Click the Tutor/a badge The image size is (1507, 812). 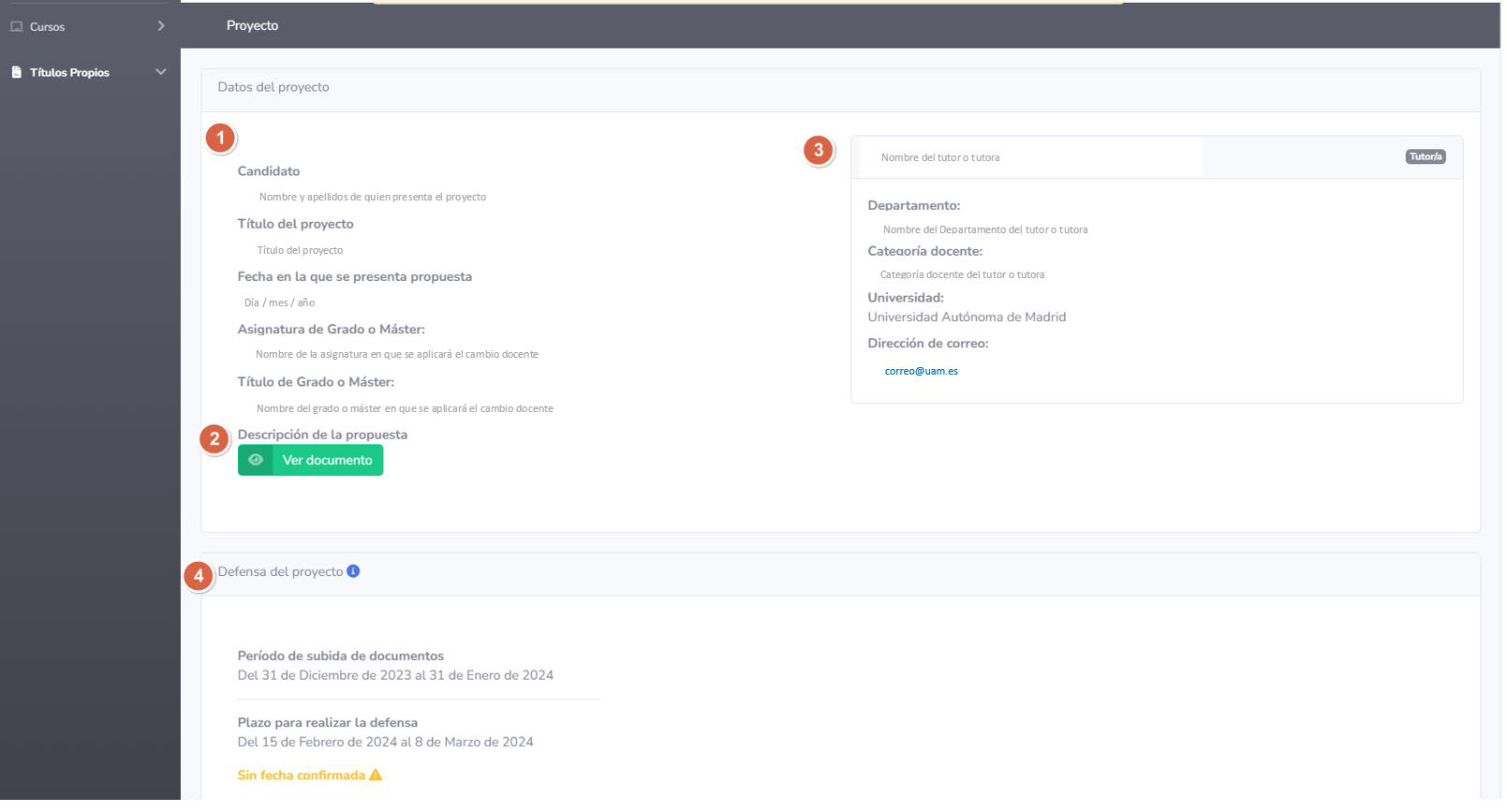(1425, 156)
